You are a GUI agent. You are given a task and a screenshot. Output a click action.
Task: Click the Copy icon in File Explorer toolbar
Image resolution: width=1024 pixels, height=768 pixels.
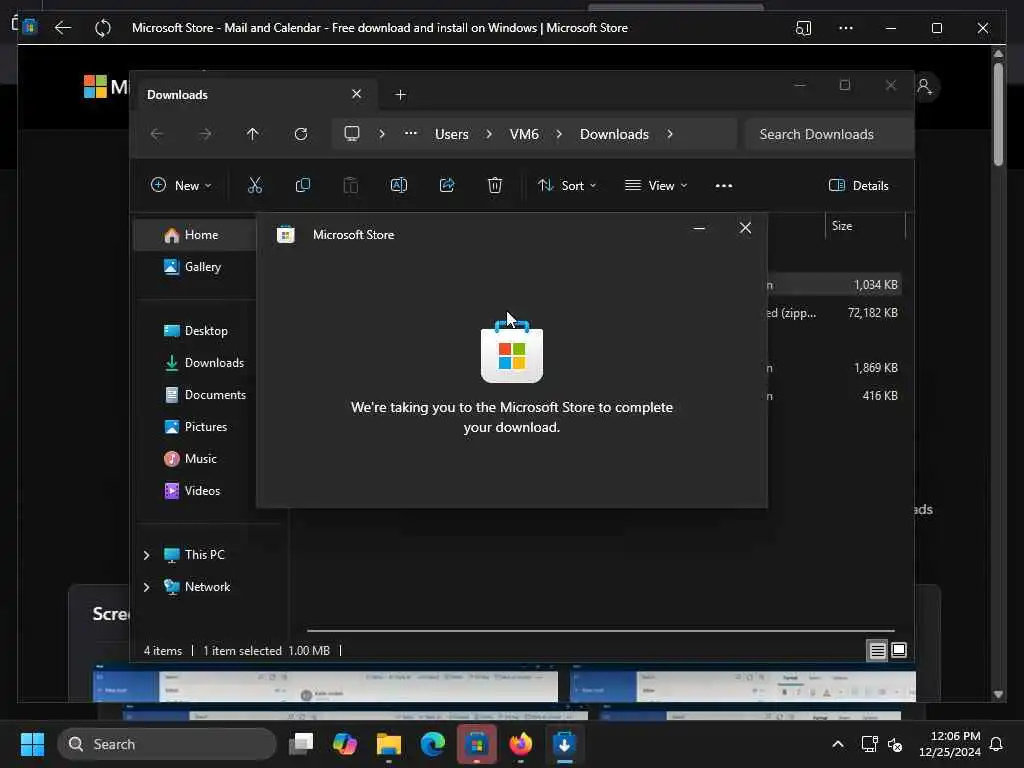pyautogui.click(x=302, y=185)
